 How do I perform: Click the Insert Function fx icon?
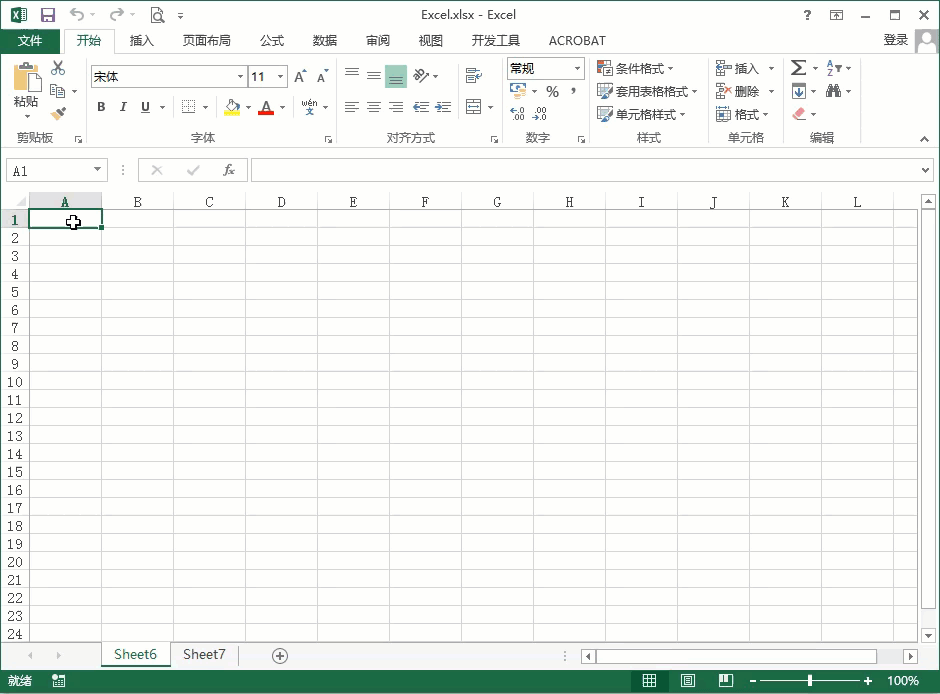pyautogui.click(x=229, y=170)
